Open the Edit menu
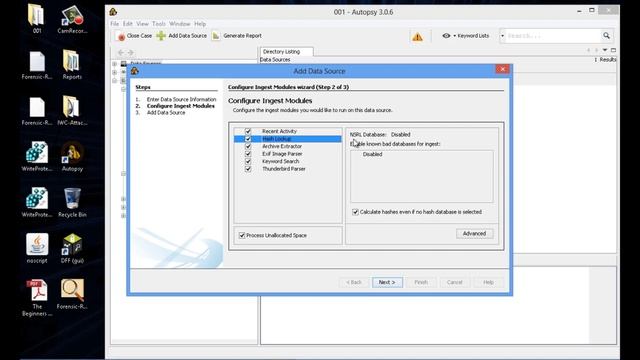This screenshot has height=360, width=640. (128, 24)
